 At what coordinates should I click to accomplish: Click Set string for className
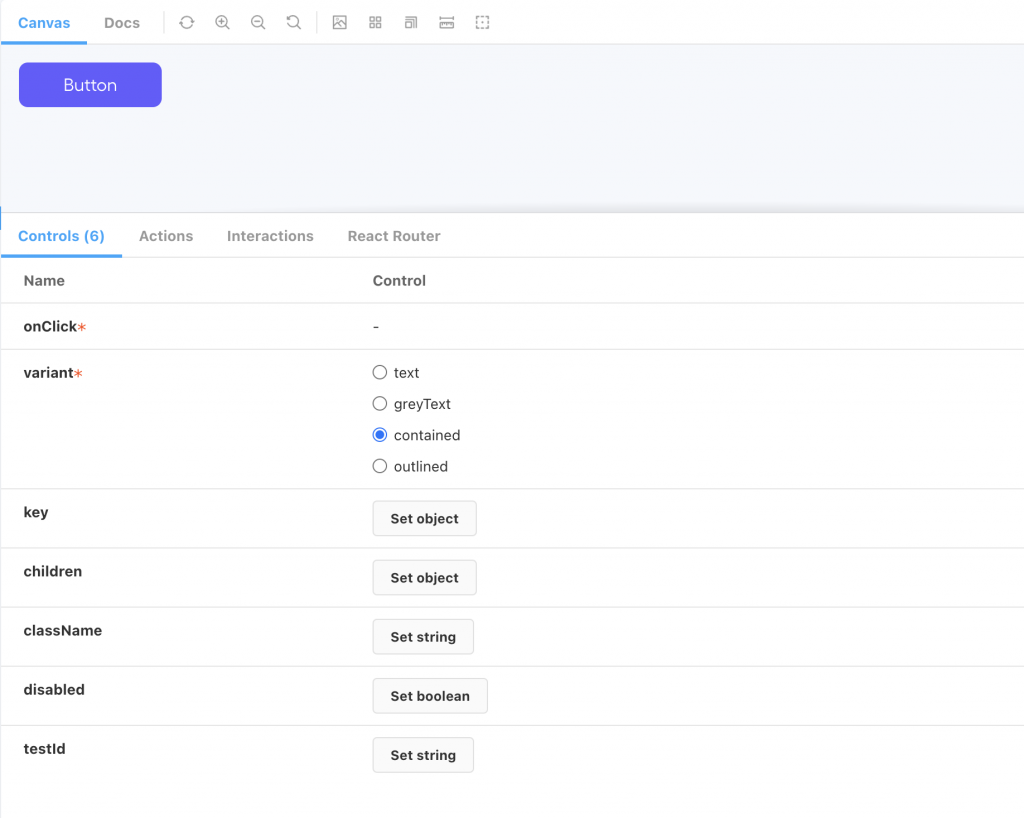(x=423, y=637)
